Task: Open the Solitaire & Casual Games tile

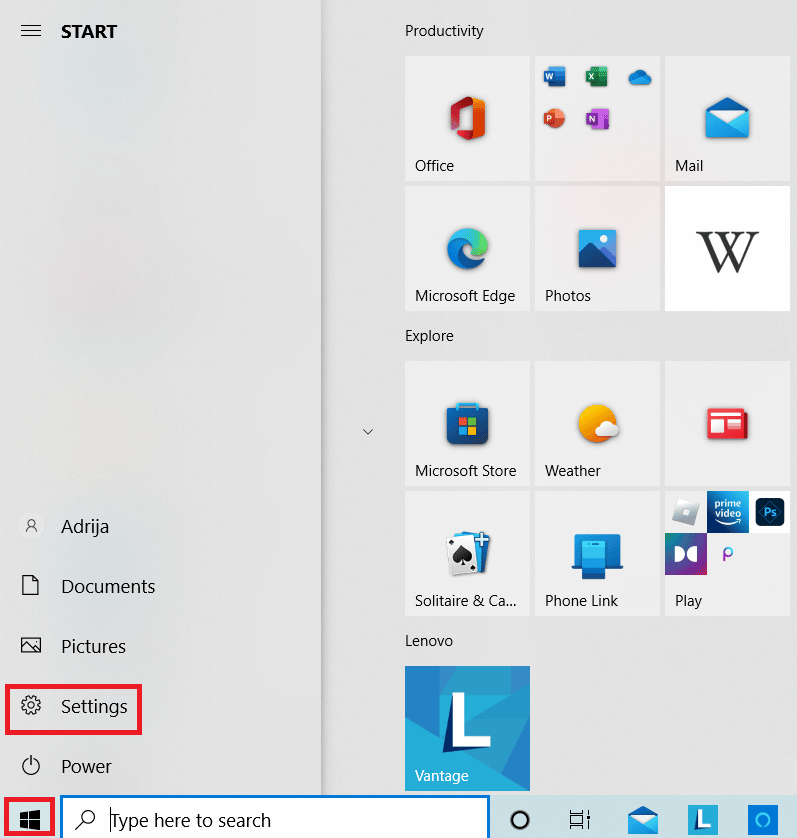Action: (467, 554)
